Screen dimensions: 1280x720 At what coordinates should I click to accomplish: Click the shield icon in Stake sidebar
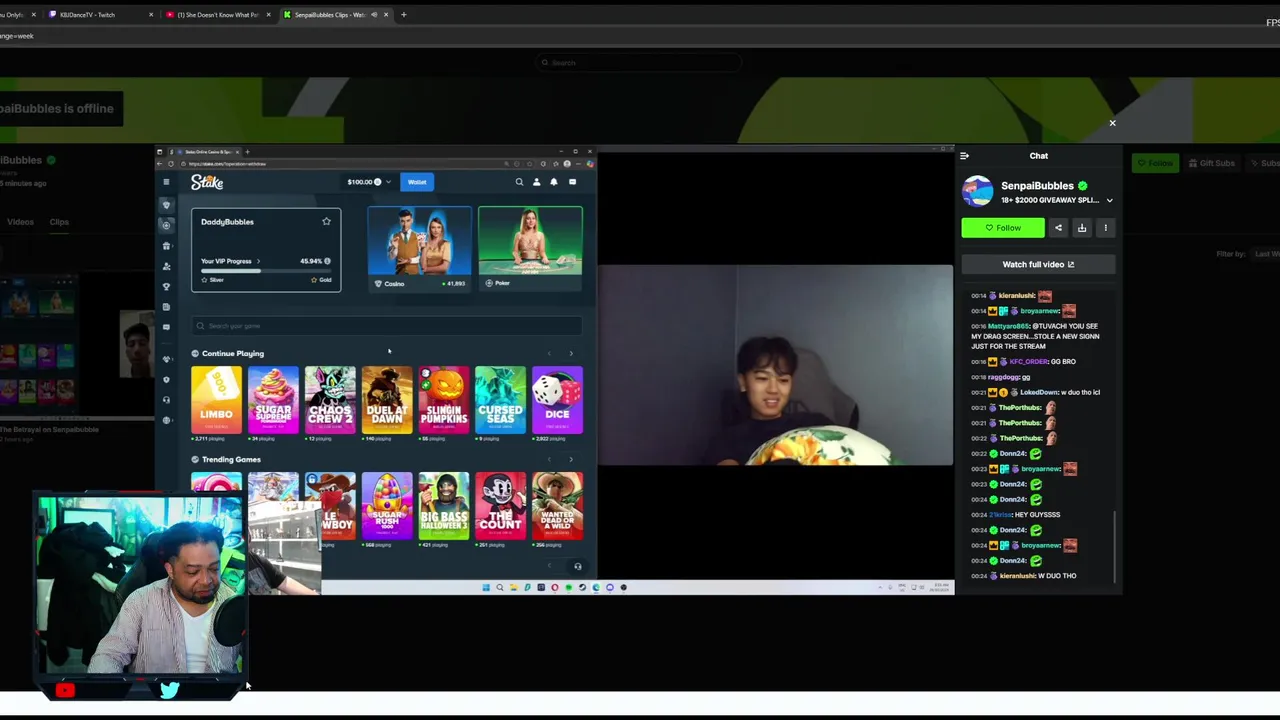(x=166, y=380)
